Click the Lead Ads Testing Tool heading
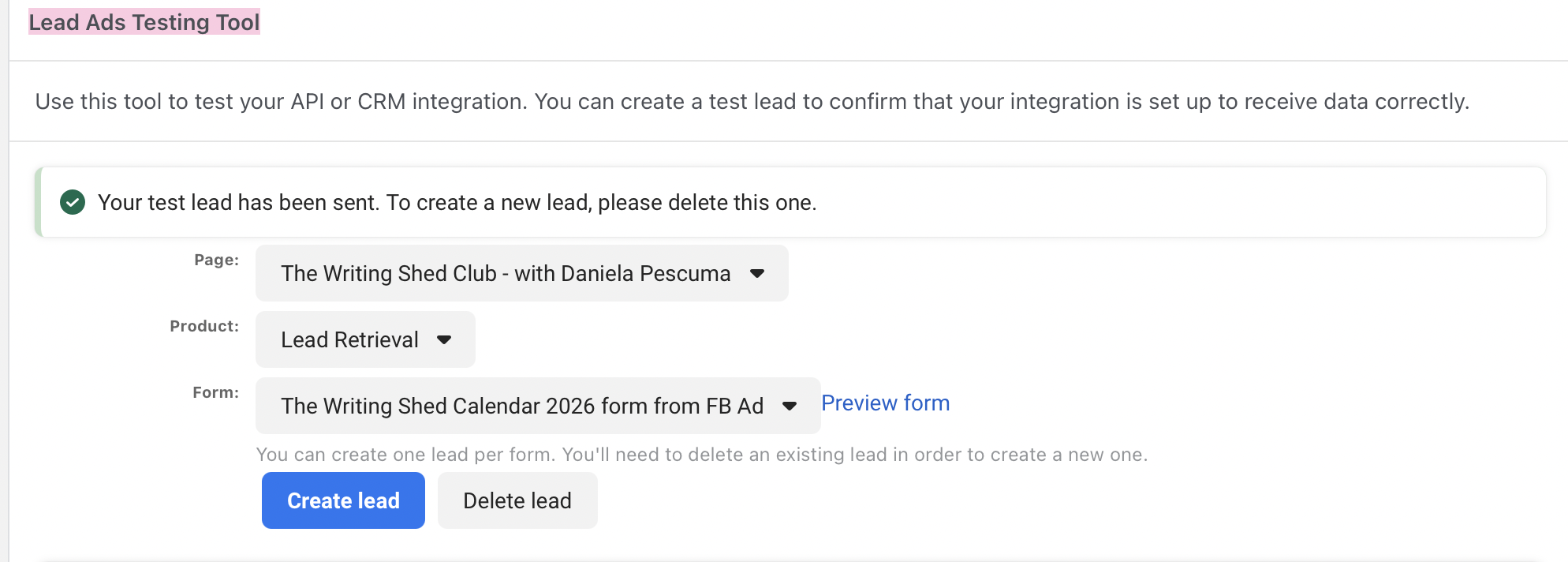 tap(144, 22)
